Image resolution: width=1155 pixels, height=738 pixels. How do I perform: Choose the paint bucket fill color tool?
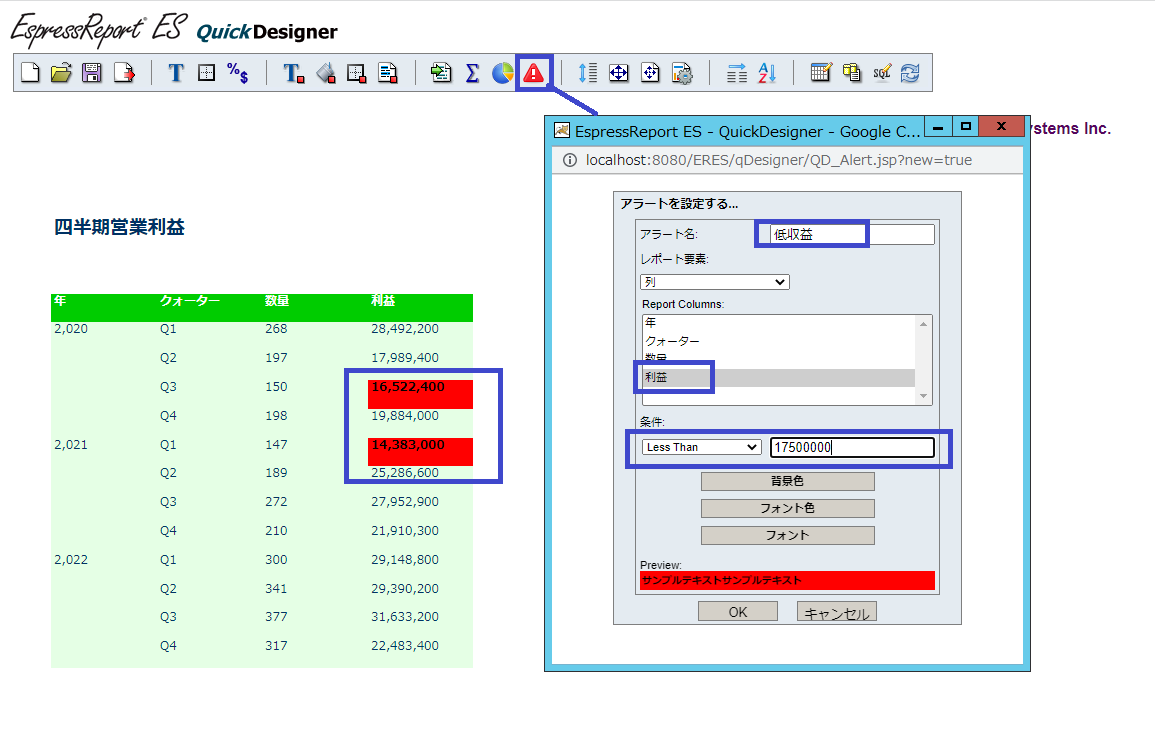tap(326, 73)
